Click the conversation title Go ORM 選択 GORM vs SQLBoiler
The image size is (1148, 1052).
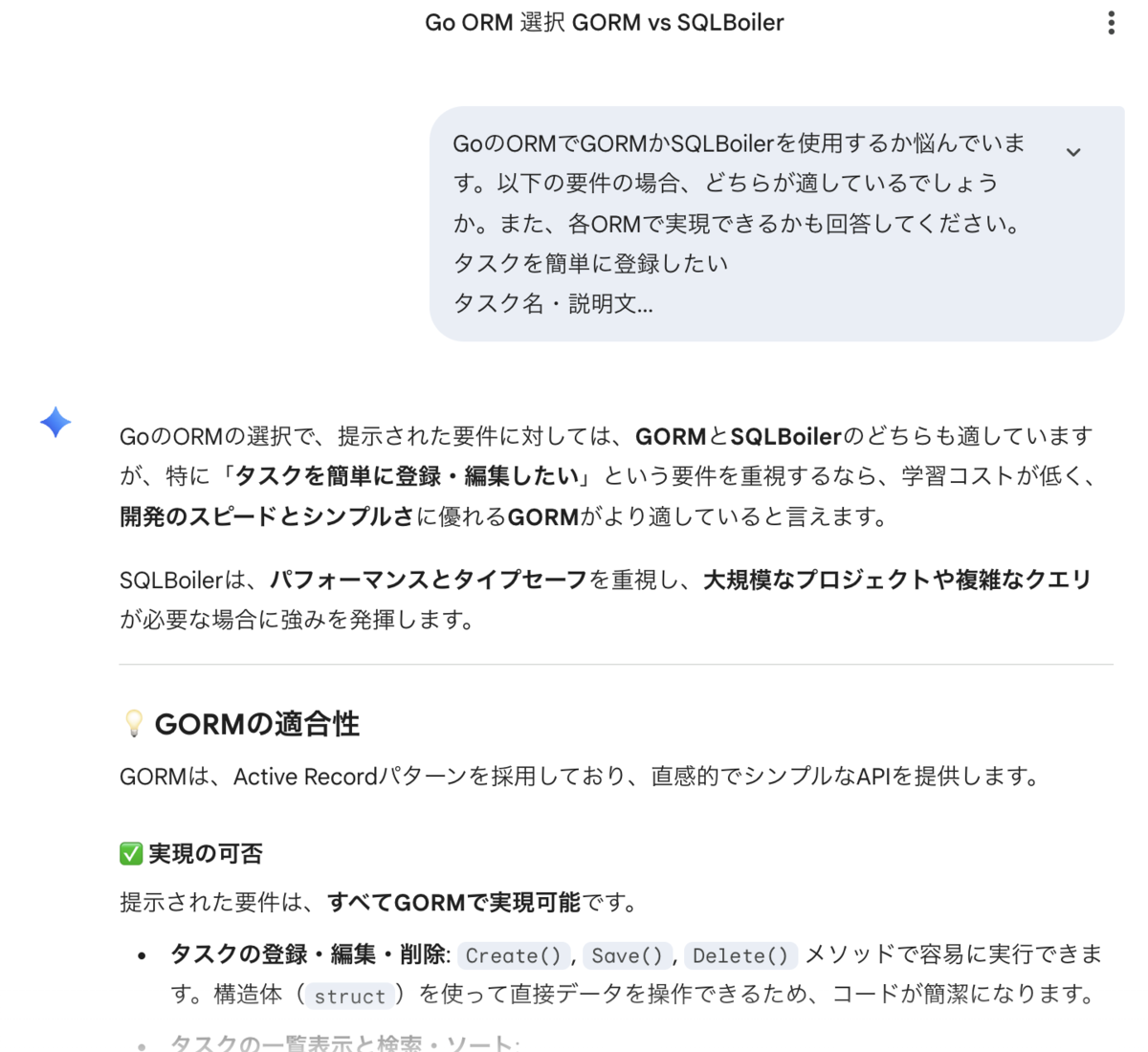pyautogui.click(x=605, y=23)
